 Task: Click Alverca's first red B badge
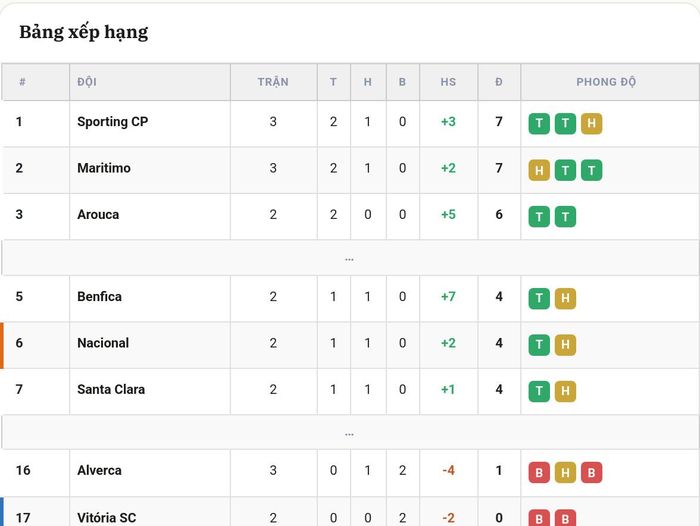point(539,472)
